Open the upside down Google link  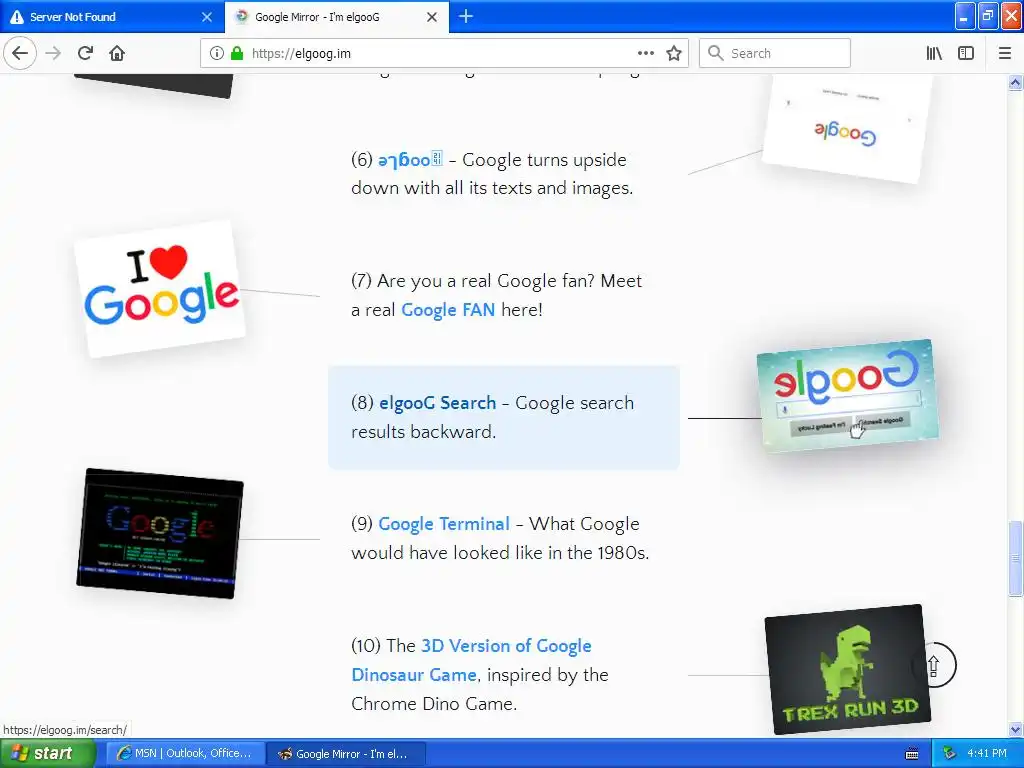(410, 159)
